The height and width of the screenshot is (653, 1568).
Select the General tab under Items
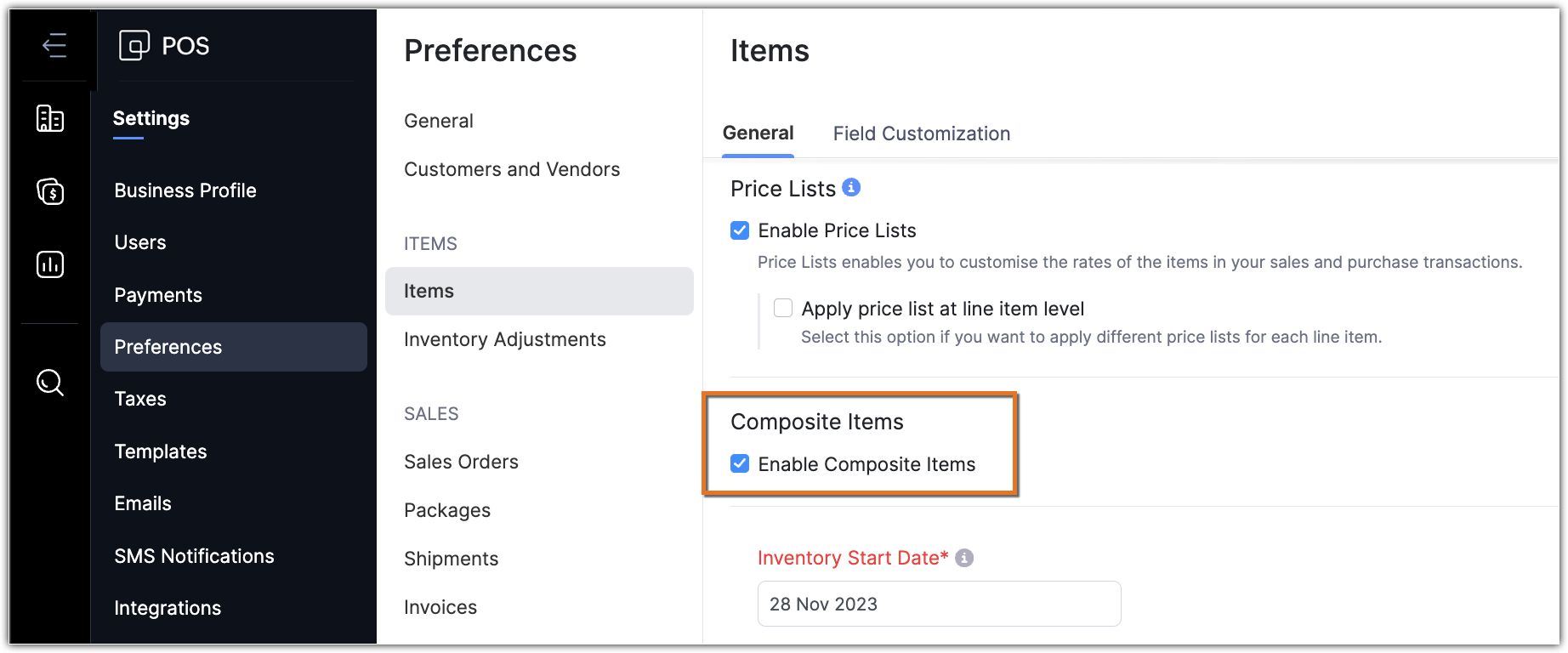[x=758, y=133]
